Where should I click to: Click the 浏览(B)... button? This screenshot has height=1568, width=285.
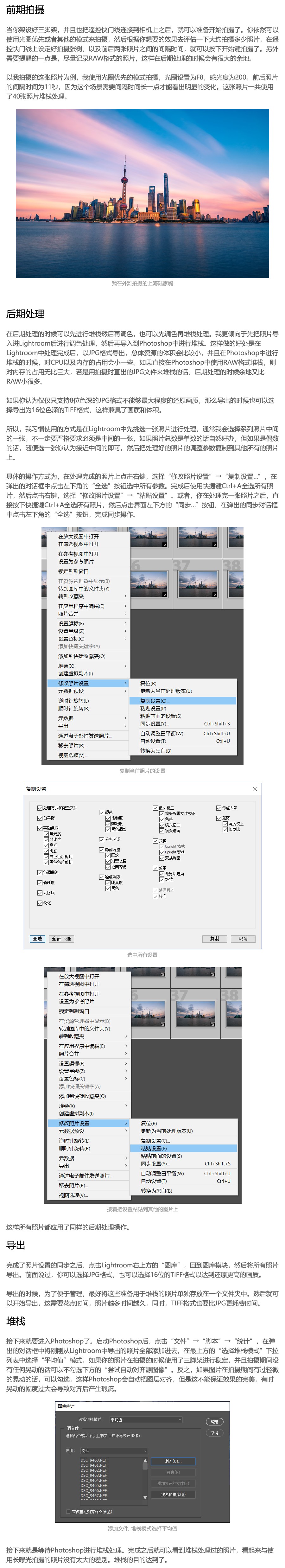tap(173, 1461)
